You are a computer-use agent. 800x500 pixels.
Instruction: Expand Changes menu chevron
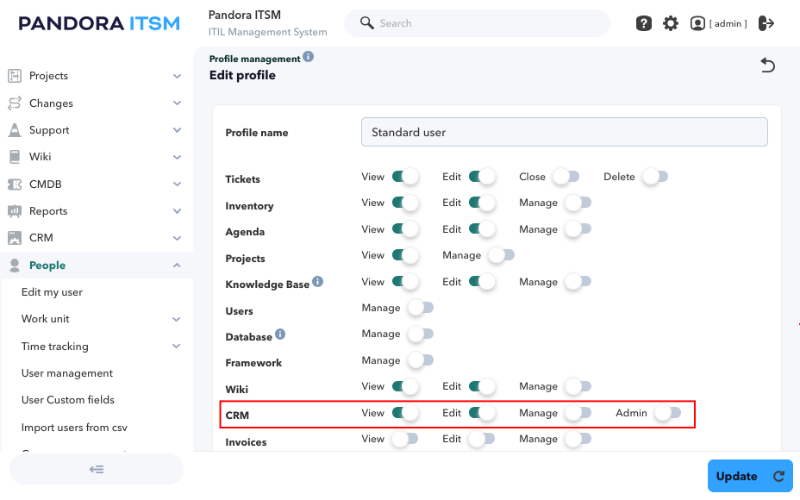point(177,103)
